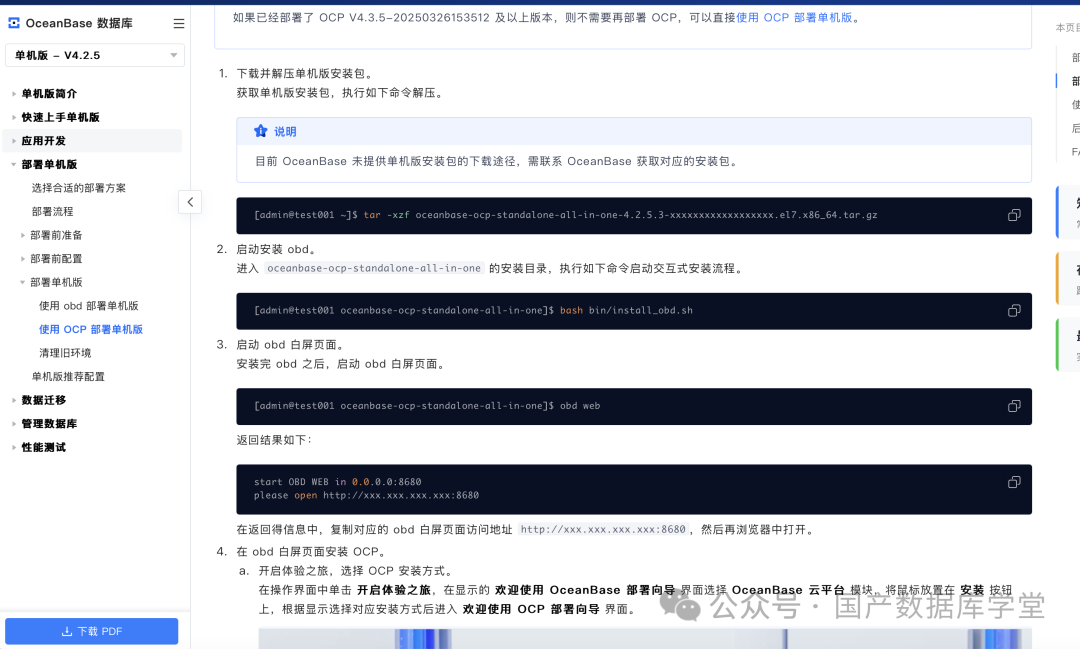The height and width of the screenshot is (649, 1080).
Task: Click step text 在 obd 白屏页面安装 OCP
Action: (x=311, y=551)
